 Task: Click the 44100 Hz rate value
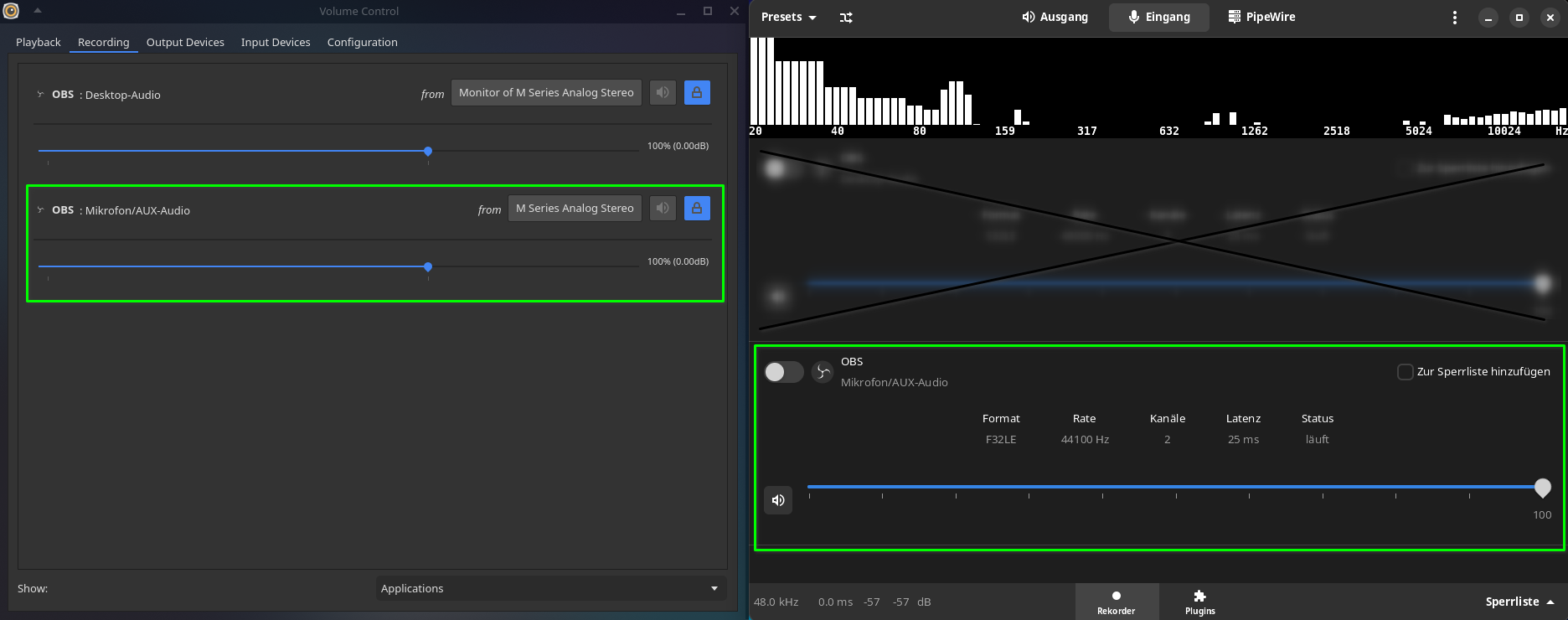click(1085, 439)
